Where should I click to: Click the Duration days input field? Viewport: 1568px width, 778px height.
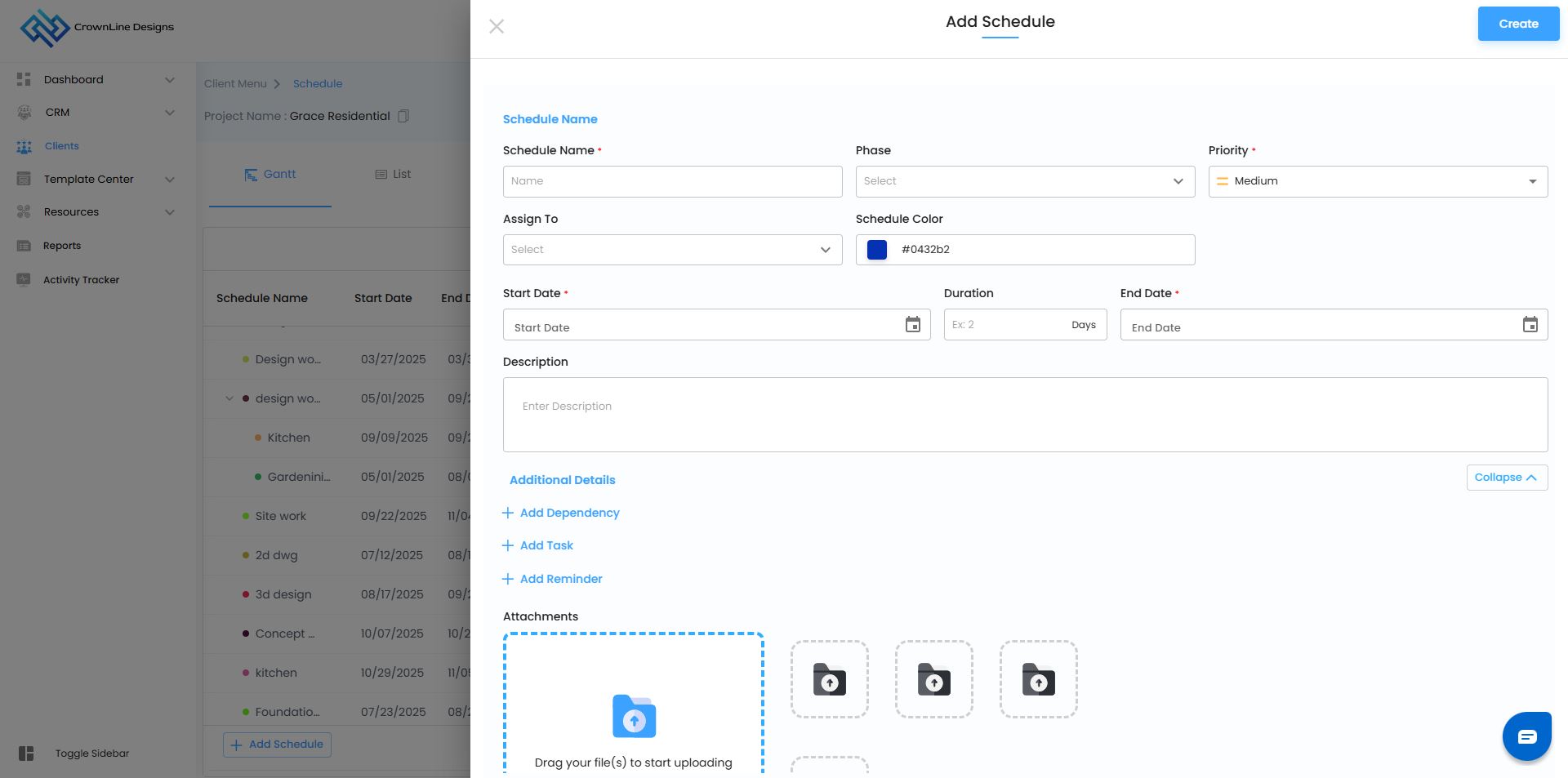click(1025, 324)
